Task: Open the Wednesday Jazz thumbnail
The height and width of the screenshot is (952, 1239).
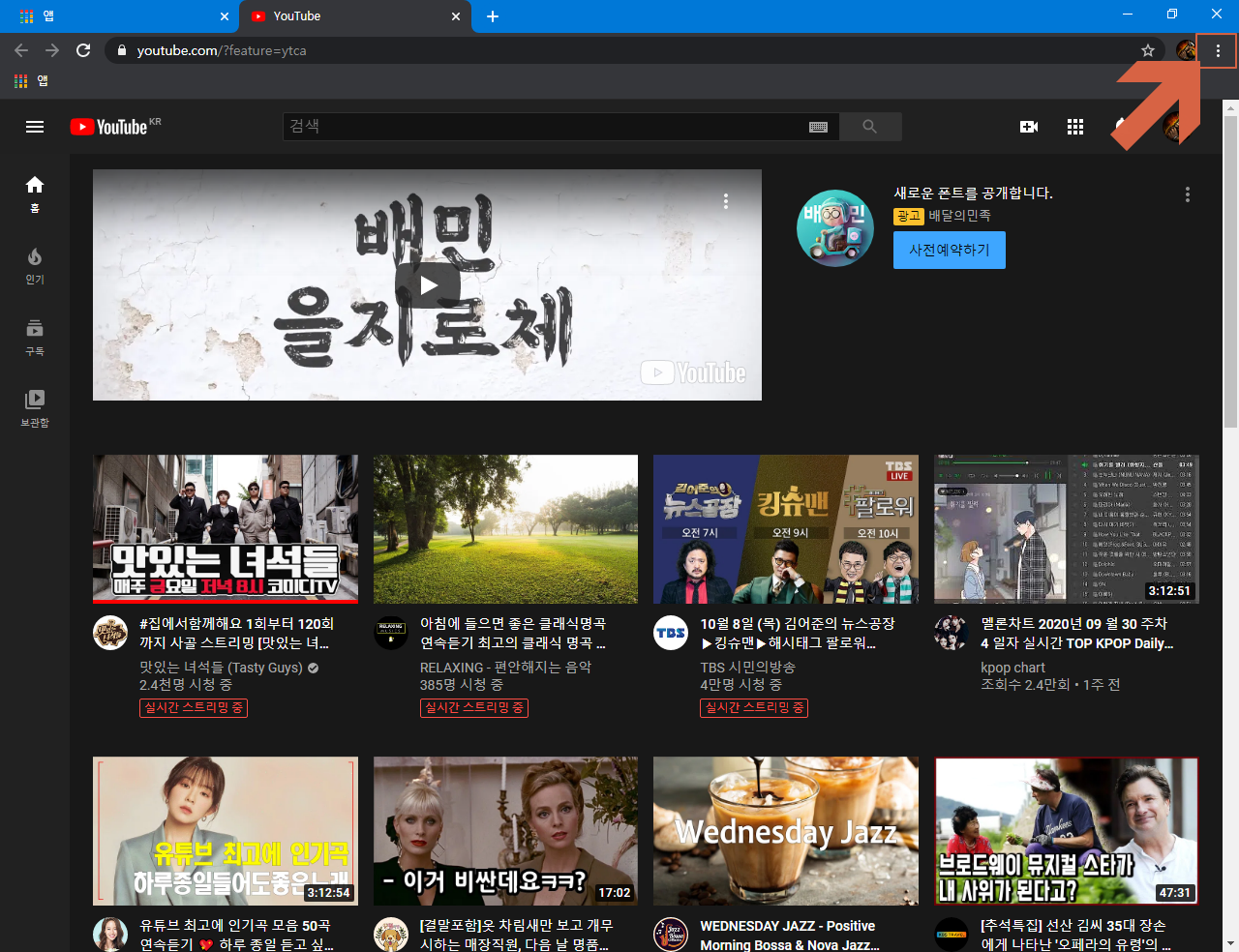Action: pos(786,831)
